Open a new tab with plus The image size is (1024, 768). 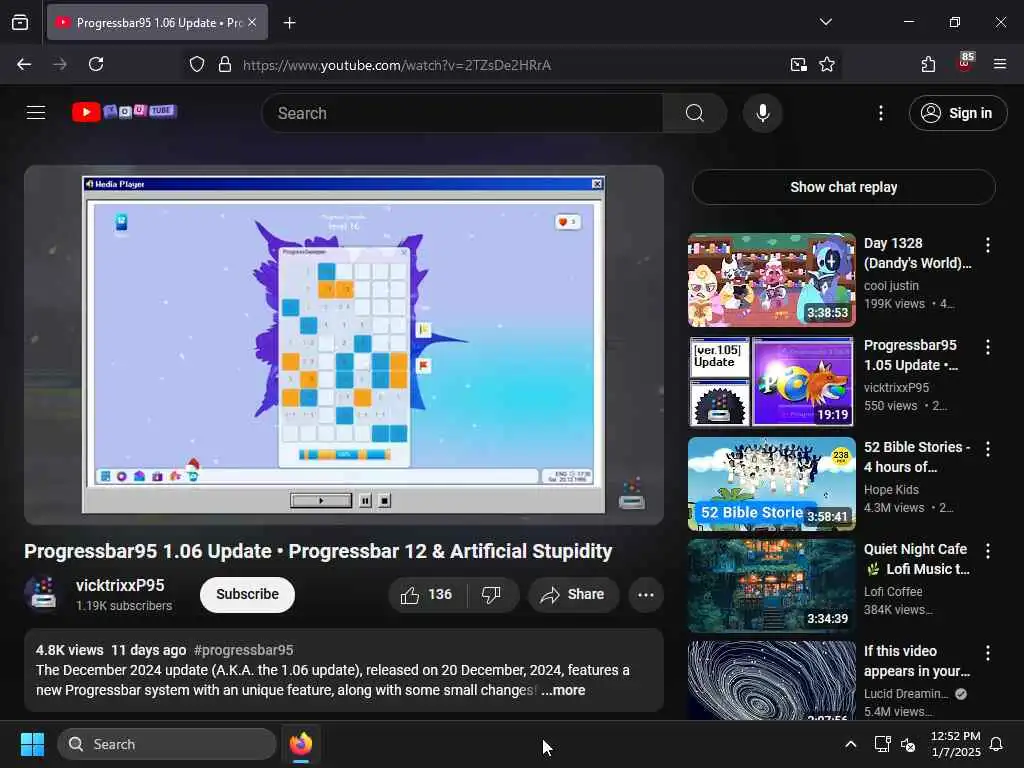289,23
